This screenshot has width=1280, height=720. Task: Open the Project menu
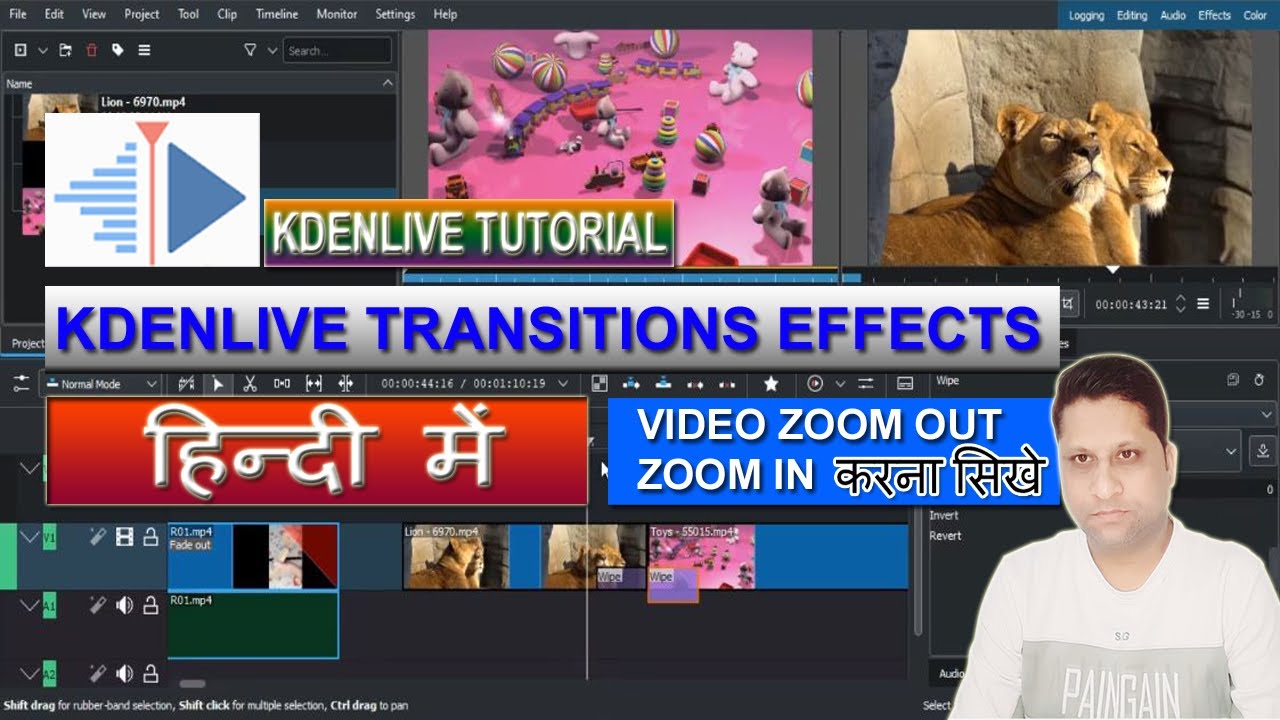point(142,14)
